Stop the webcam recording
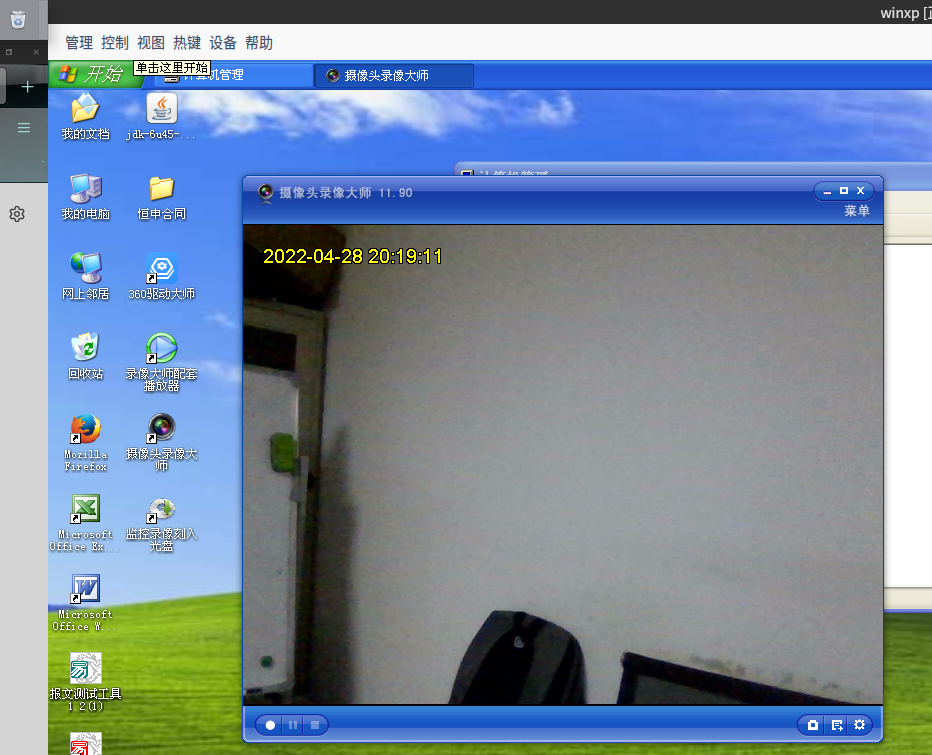Viewport: 932px width, 755px height. click(x=315, y=725)
